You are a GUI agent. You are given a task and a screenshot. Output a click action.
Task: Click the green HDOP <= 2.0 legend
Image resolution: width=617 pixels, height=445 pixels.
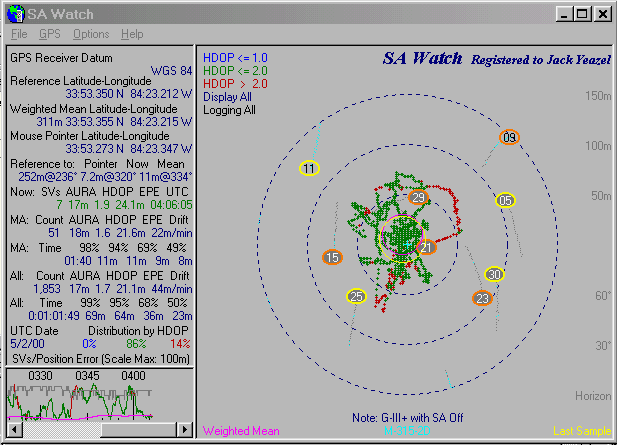click(x=237, y=71)
